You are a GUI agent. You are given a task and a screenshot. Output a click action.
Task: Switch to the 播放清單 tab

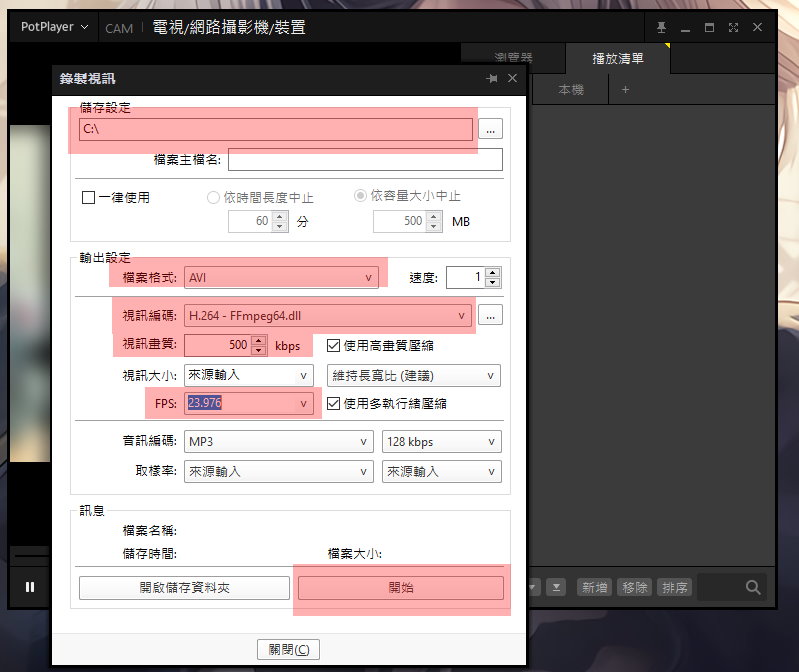point(618,59)
